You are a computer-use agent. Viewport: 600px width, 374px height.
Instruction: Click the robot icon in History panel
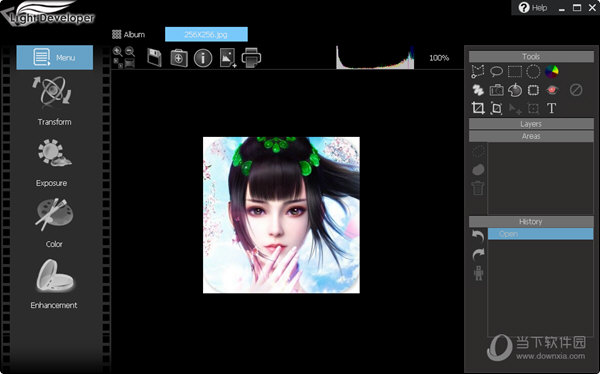coord(478,273)
